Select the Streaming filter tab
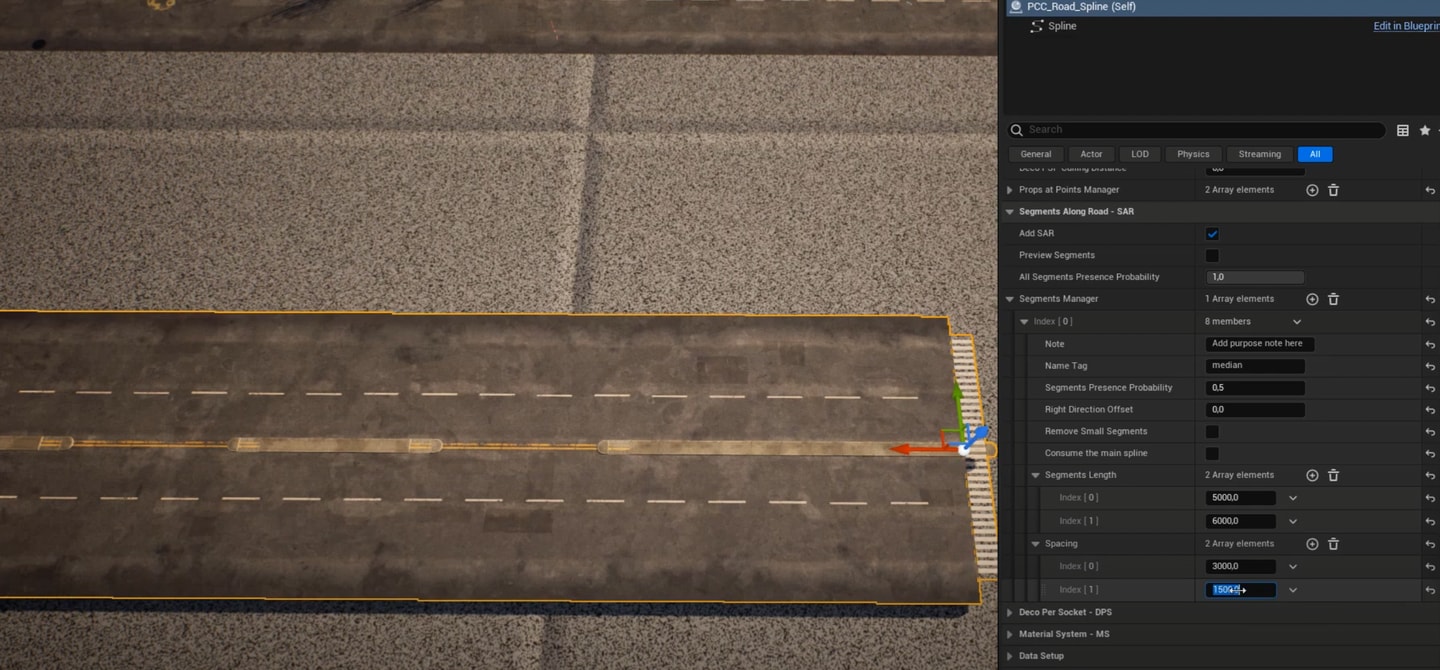Viewport: 1440px width, 670px height. pos(1259,154)
